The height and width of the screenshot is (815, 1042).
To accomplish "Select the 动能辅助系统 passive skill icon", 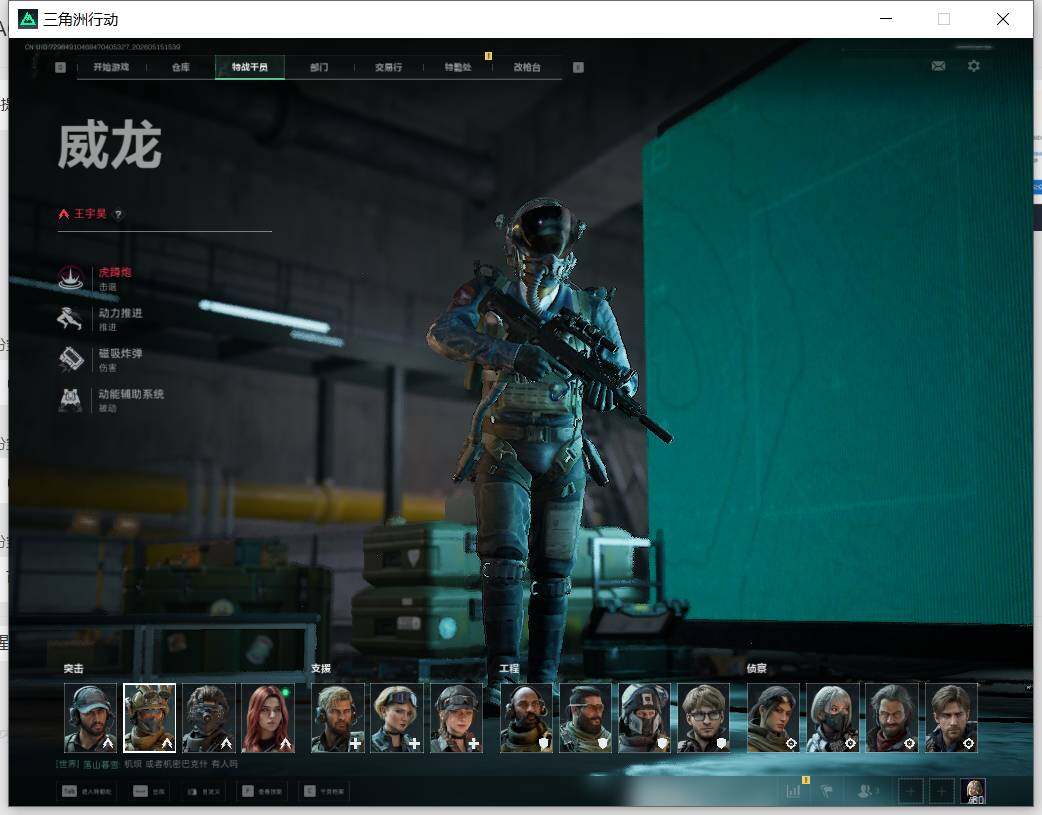I will point(71,400).
